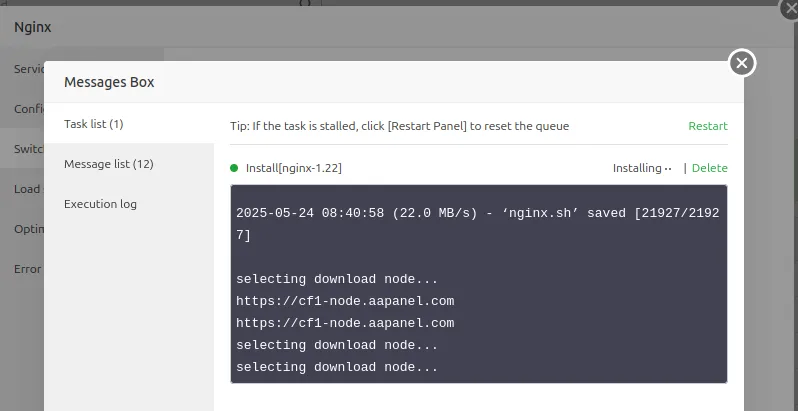
Task: Switch to Message list (12) tab
Action: pos(108,164)
